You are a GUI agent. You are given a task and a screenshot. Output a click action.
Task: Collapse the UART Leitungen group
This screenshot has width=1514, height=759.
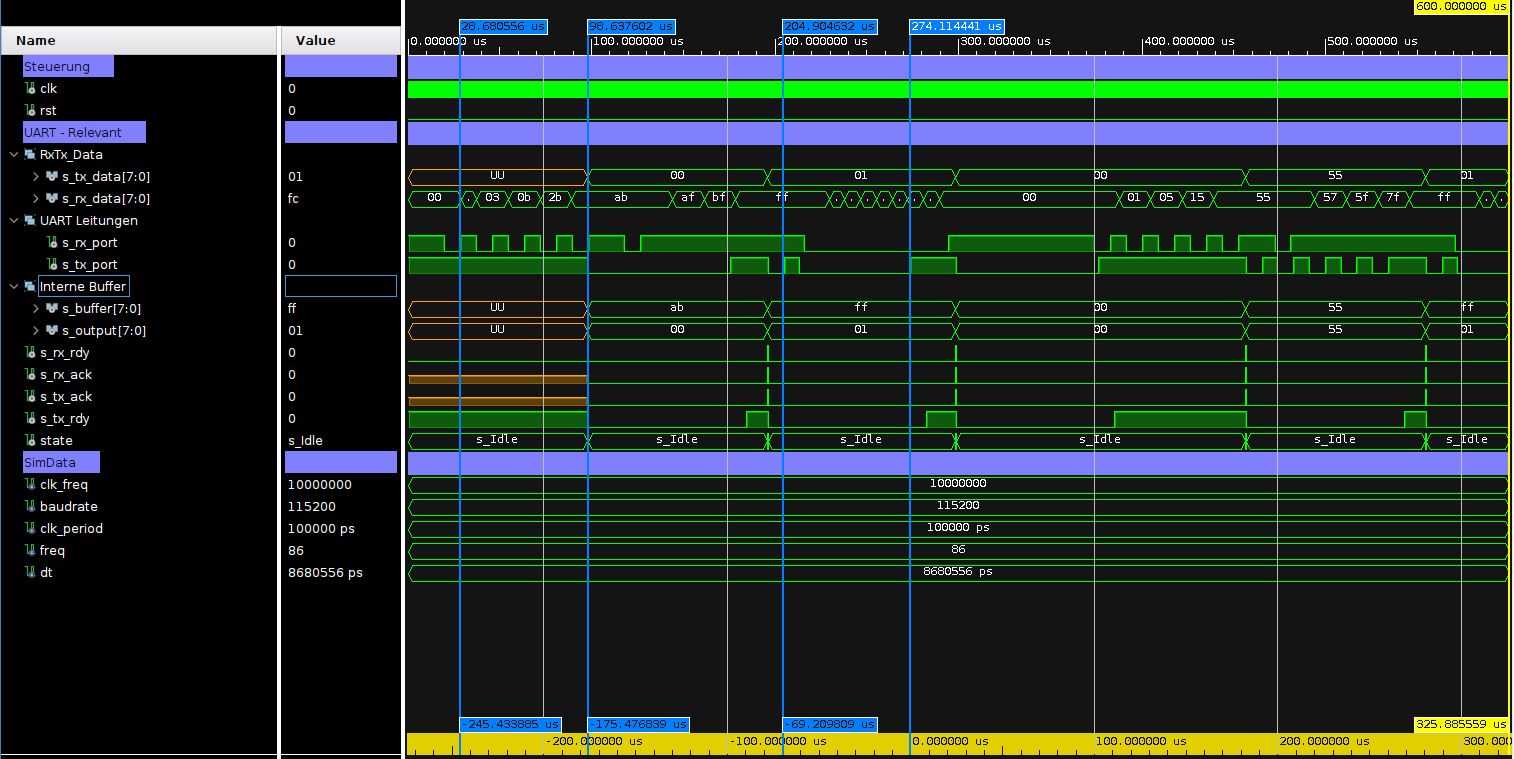(14, 221)
